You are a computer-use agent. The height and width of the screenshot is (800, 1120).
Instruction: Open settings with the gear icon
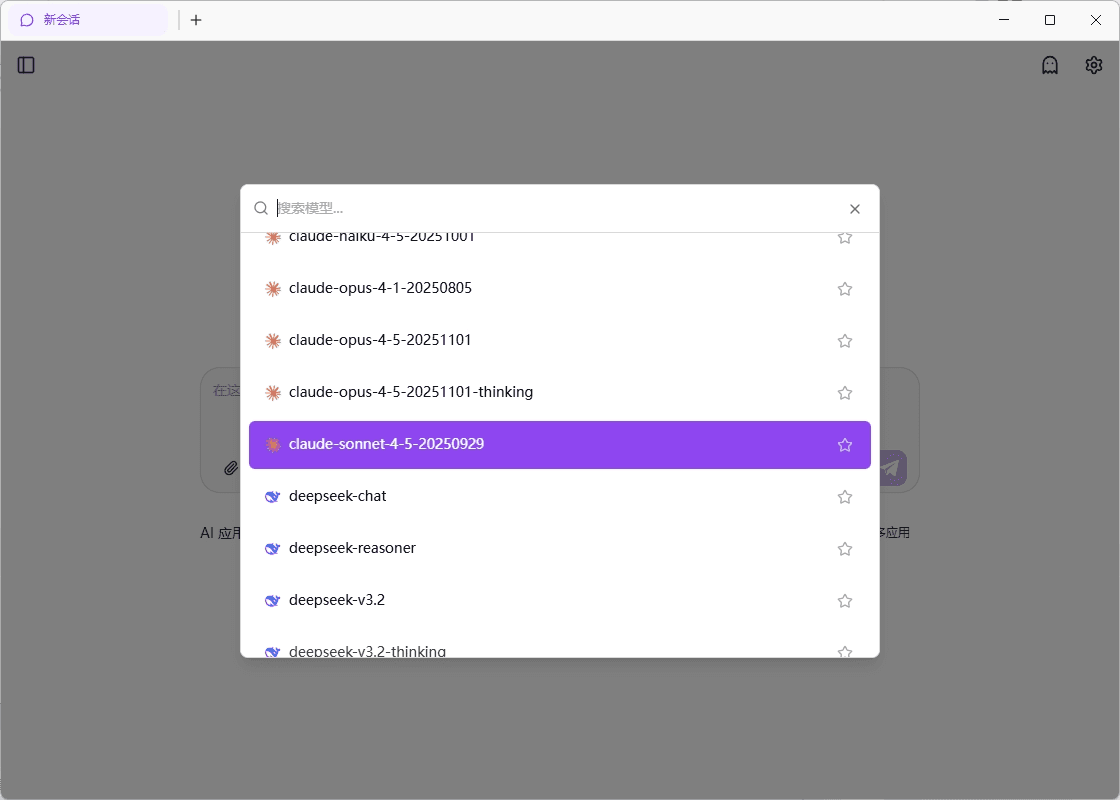tap(1094, 65)
